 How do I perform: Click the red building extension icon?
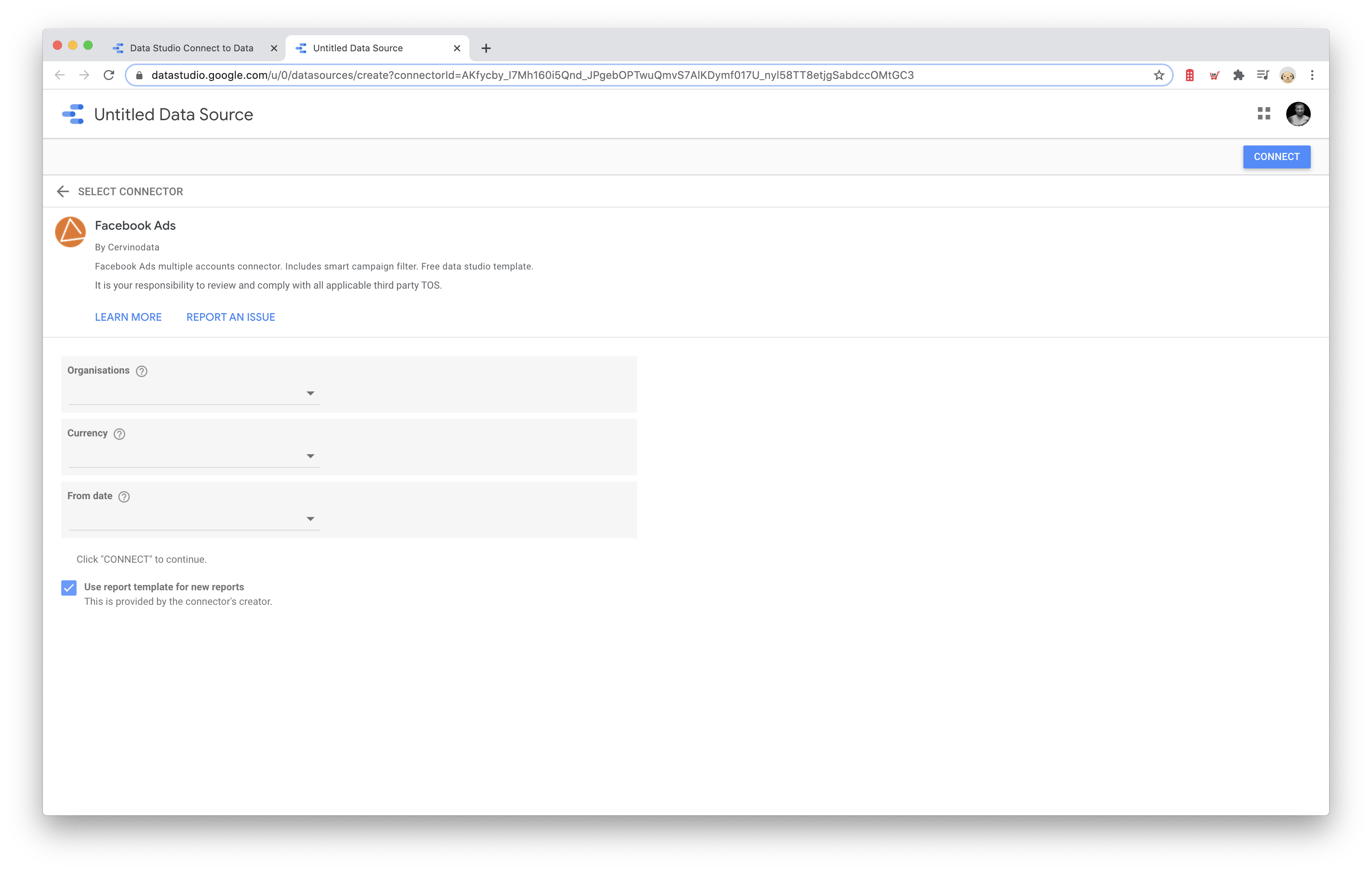[1190, 75]
